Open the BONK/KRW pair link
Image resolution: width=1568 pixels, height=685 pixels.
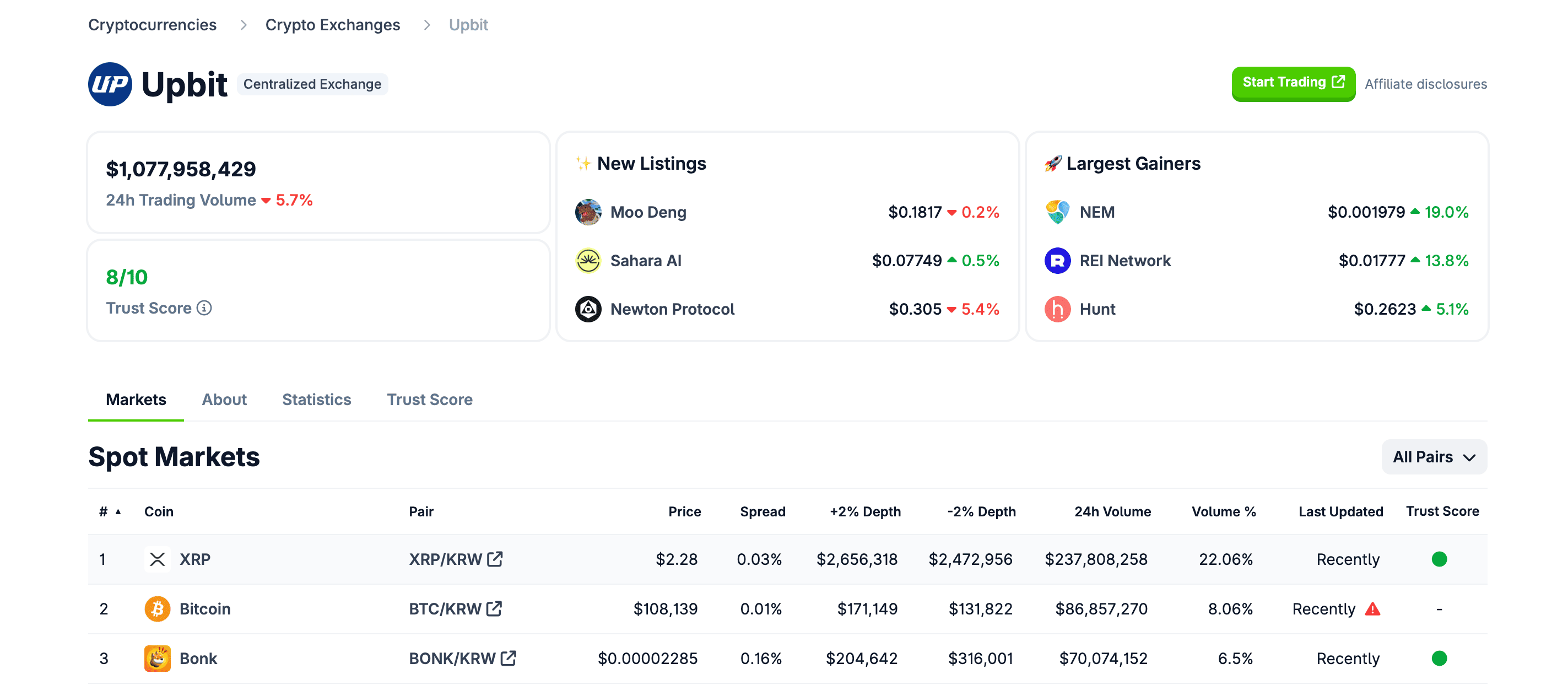(x=452, y=658)
